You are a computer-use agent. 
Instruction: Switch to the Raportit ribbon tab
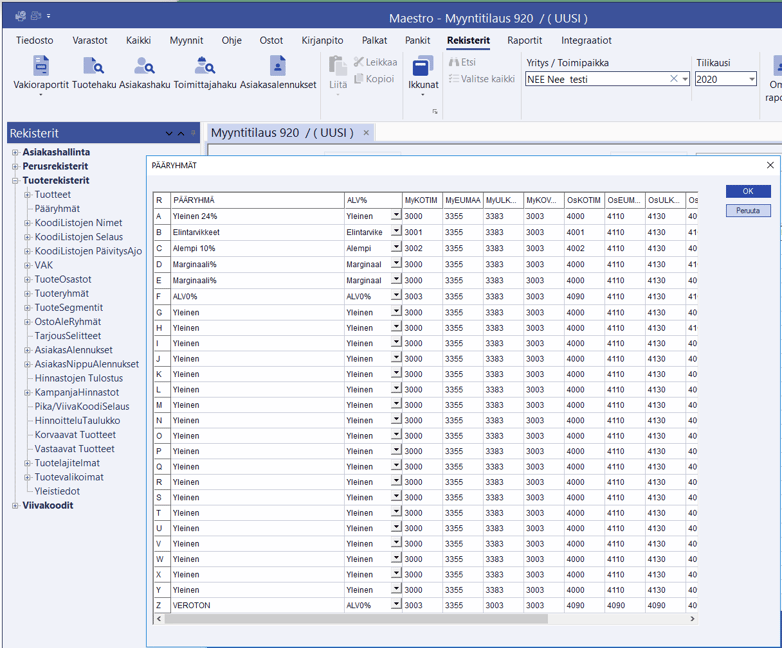click(524, 41)
